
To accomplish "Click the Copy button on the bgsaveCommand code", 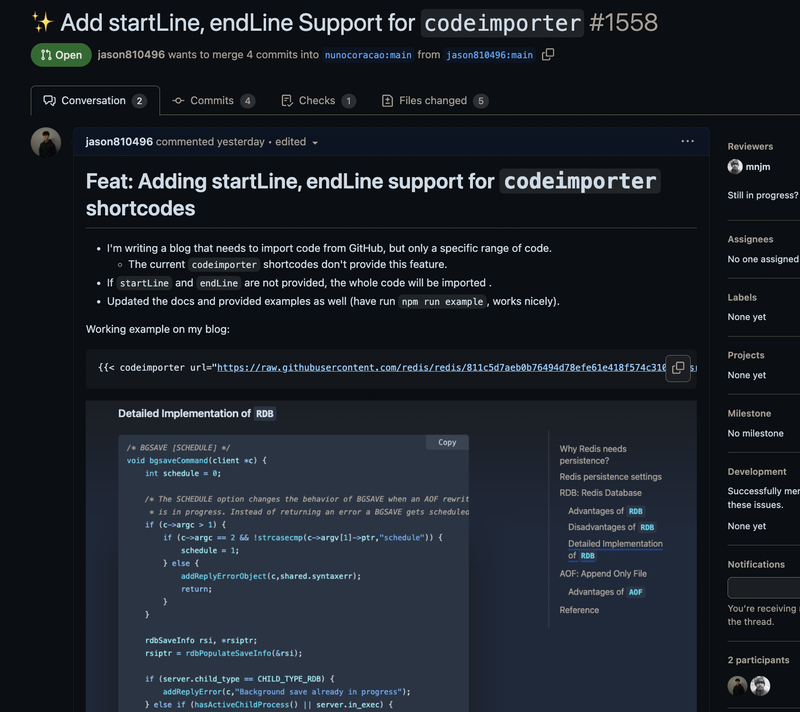I will tap(446, 442).
